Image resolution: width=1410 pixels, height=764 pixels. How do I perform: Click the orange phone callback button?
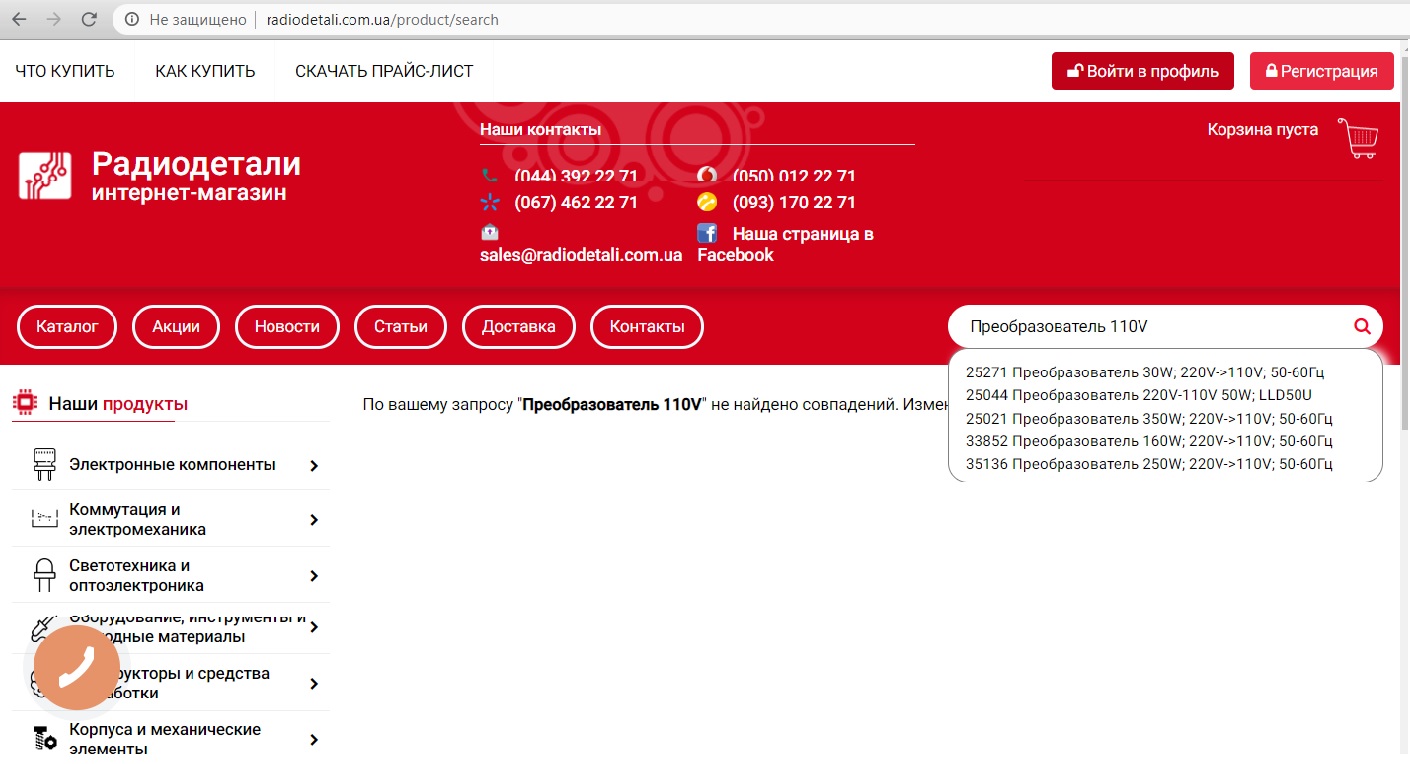point(77,667)
